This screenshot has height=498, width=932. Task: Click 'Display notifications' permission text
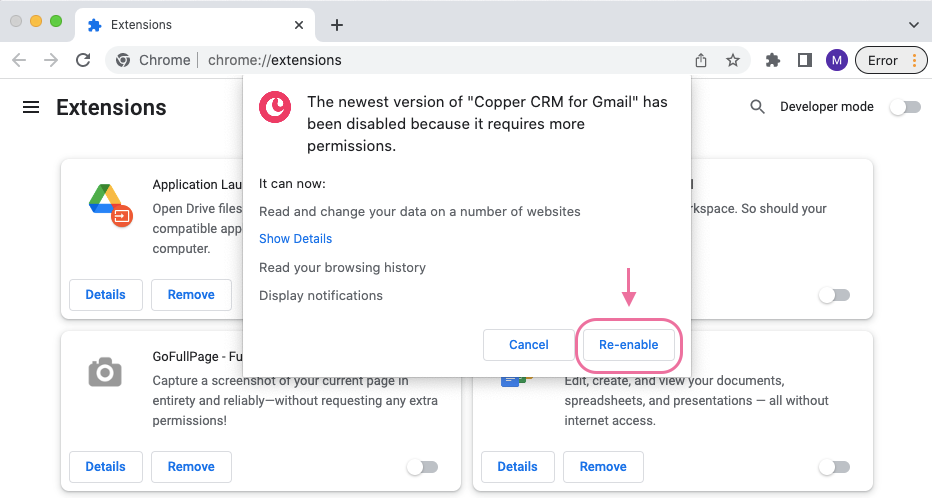(x=321, y=295)
